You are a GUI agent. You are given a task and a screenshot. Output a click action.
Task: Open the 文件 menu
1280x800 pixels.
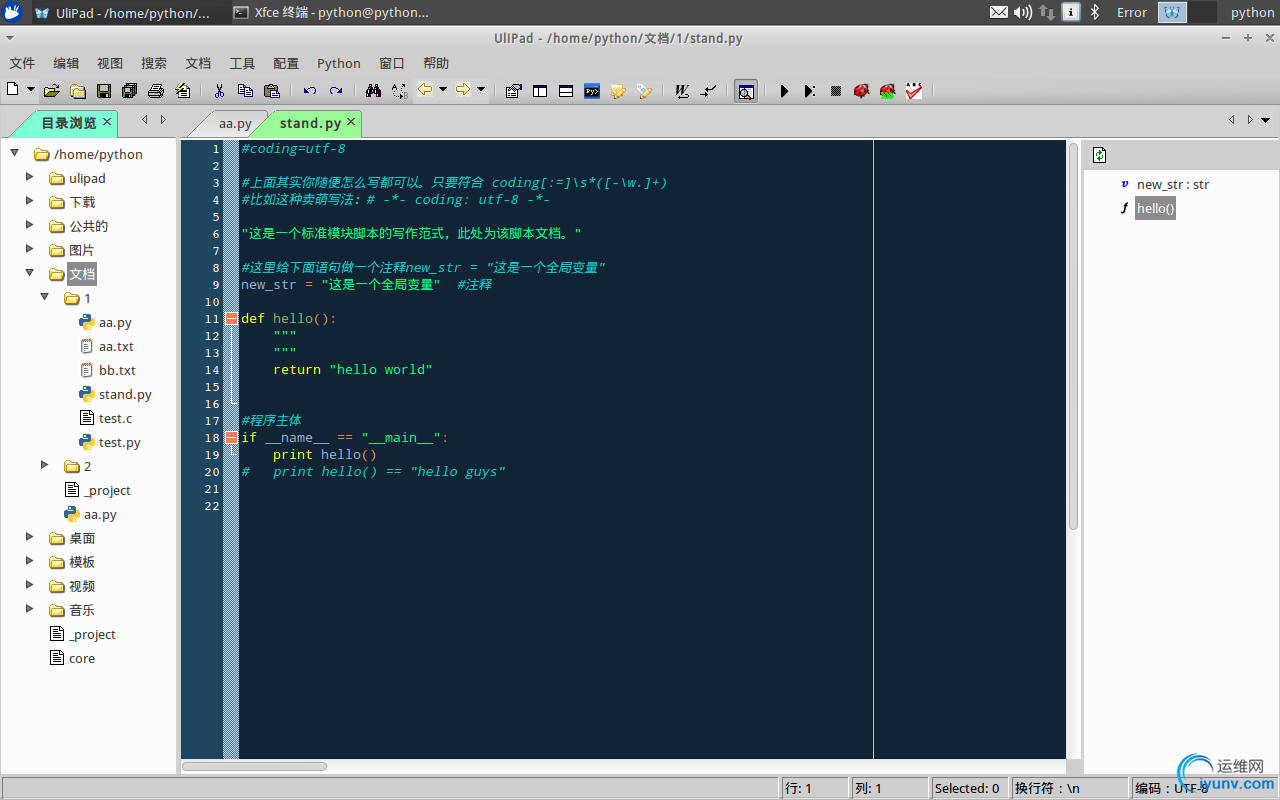[x=22, y=63]
